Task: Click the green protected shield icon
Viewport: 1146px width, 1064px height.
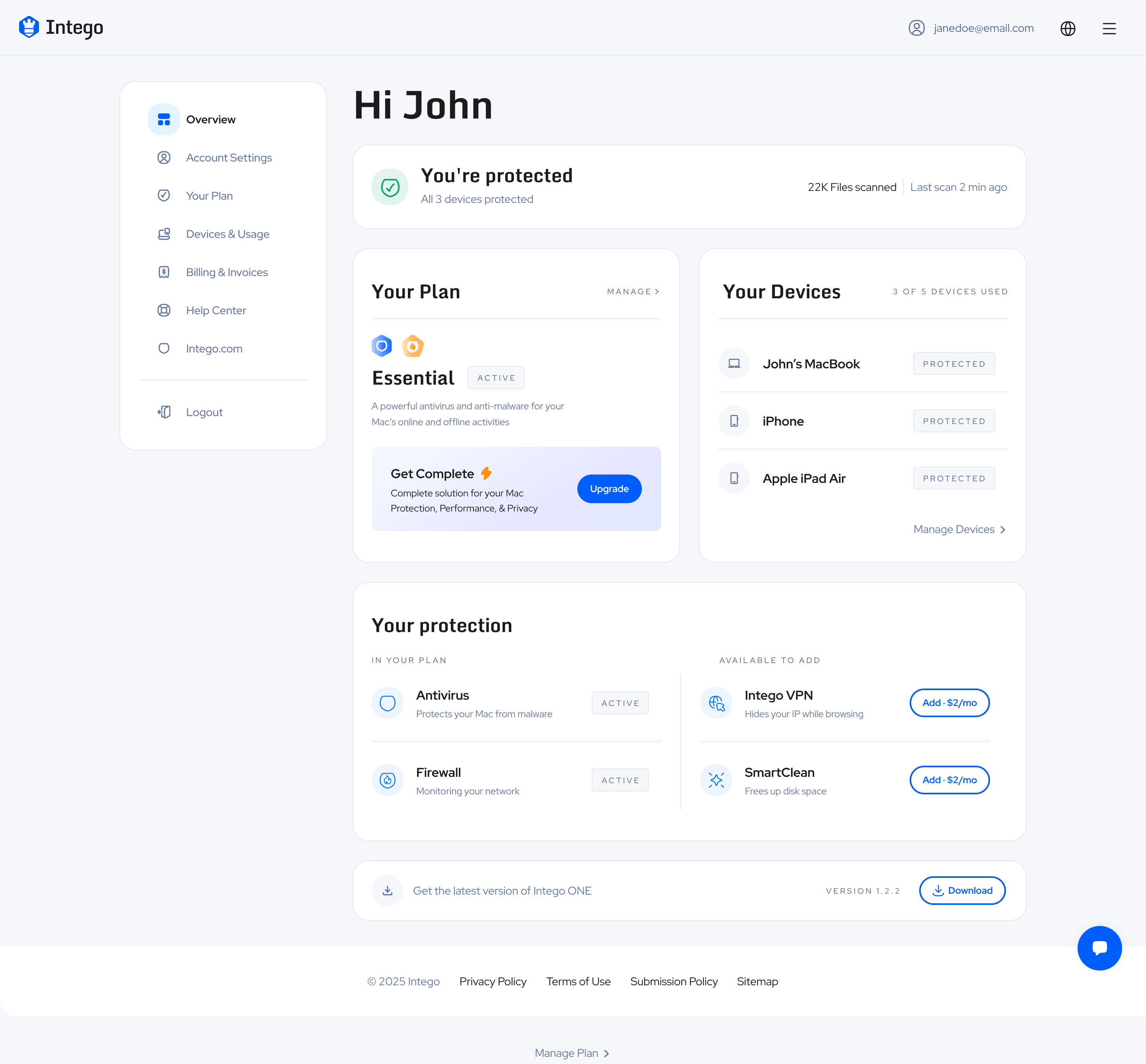Action: click(390, 187)
